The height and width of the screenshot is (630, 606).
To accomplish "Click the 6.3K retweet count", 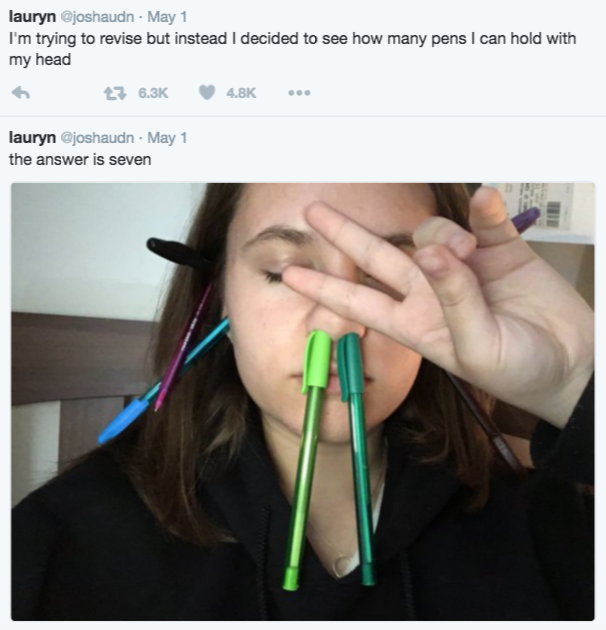I will pos(152,93).
